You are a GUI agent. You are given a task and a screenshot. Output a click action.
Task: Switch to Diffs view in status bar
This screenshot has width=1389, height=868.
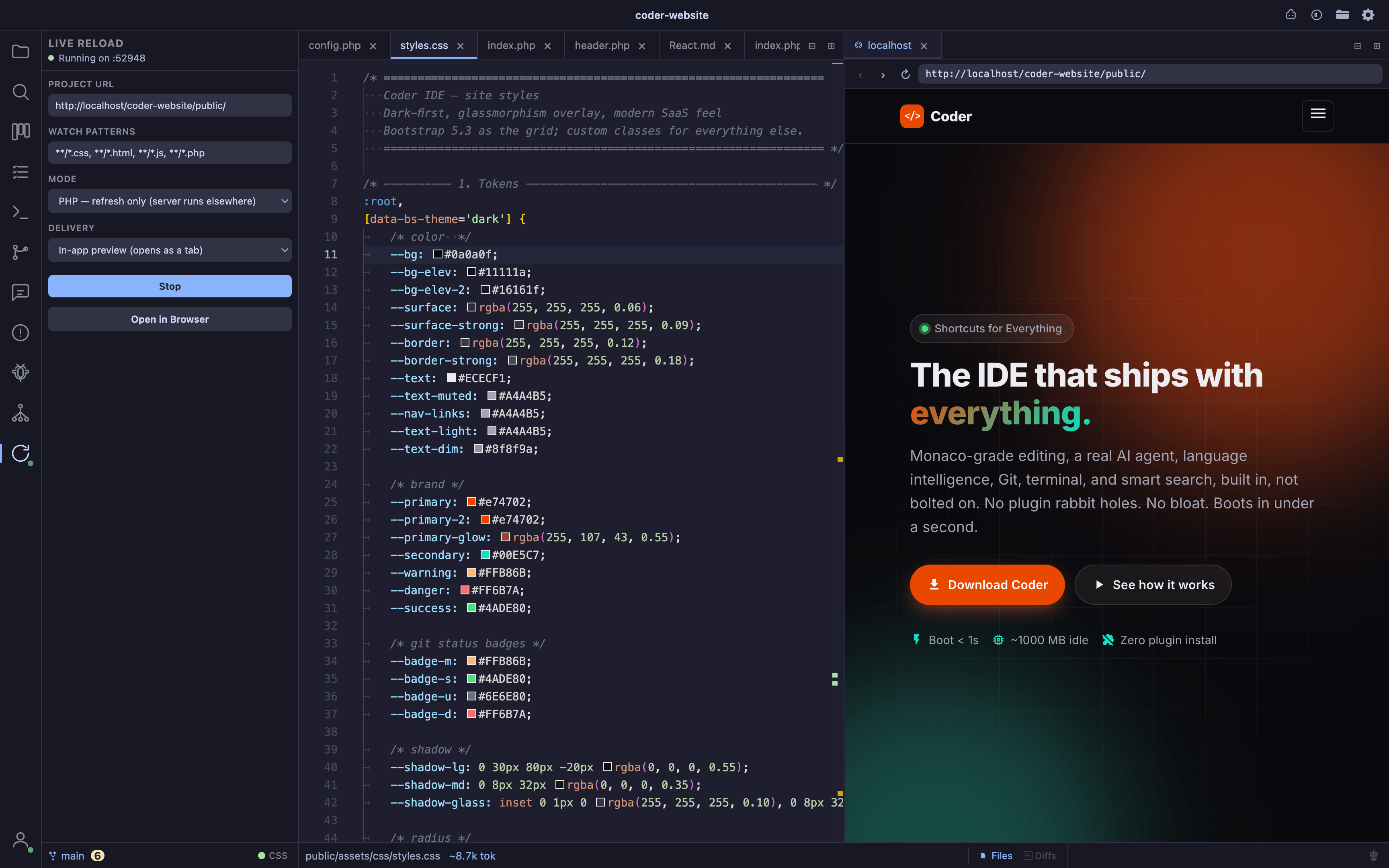tap(1039, 856)
